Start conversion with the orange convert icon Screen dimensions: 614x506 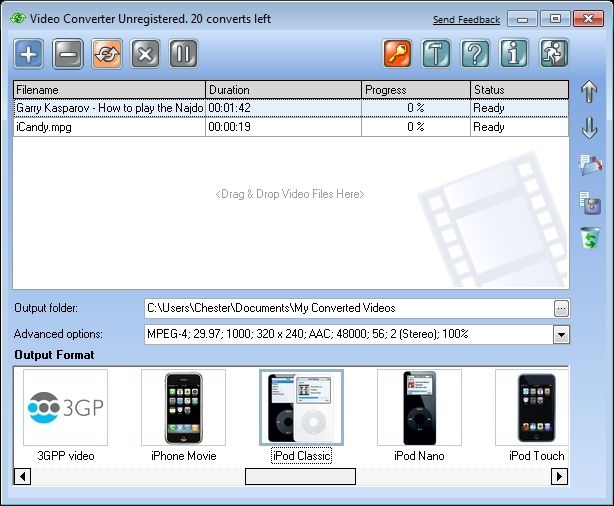coord(107,54)
